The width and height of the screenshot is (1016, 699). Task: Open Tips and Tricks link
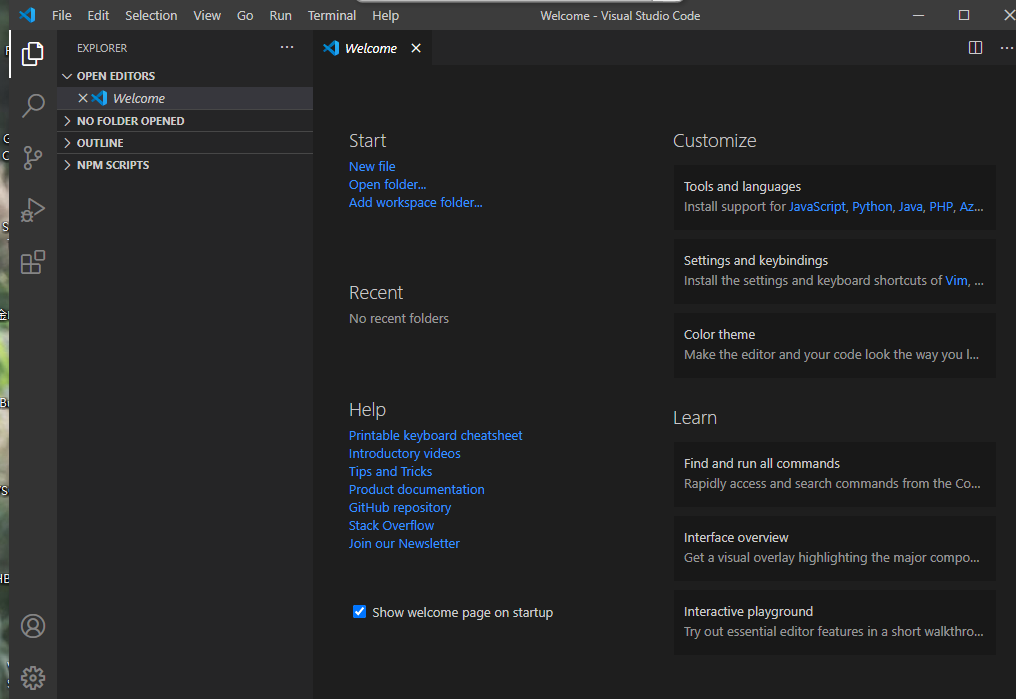(390, 472)
